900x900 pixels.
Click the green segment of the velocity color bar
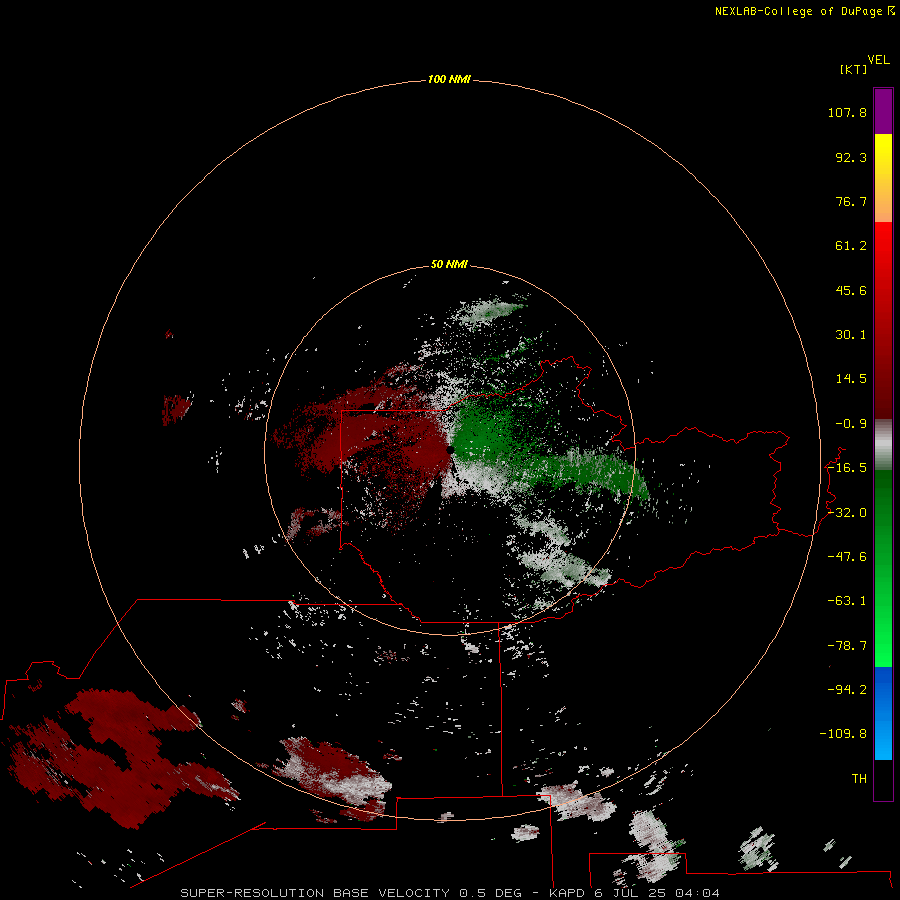tap(883, 568)
